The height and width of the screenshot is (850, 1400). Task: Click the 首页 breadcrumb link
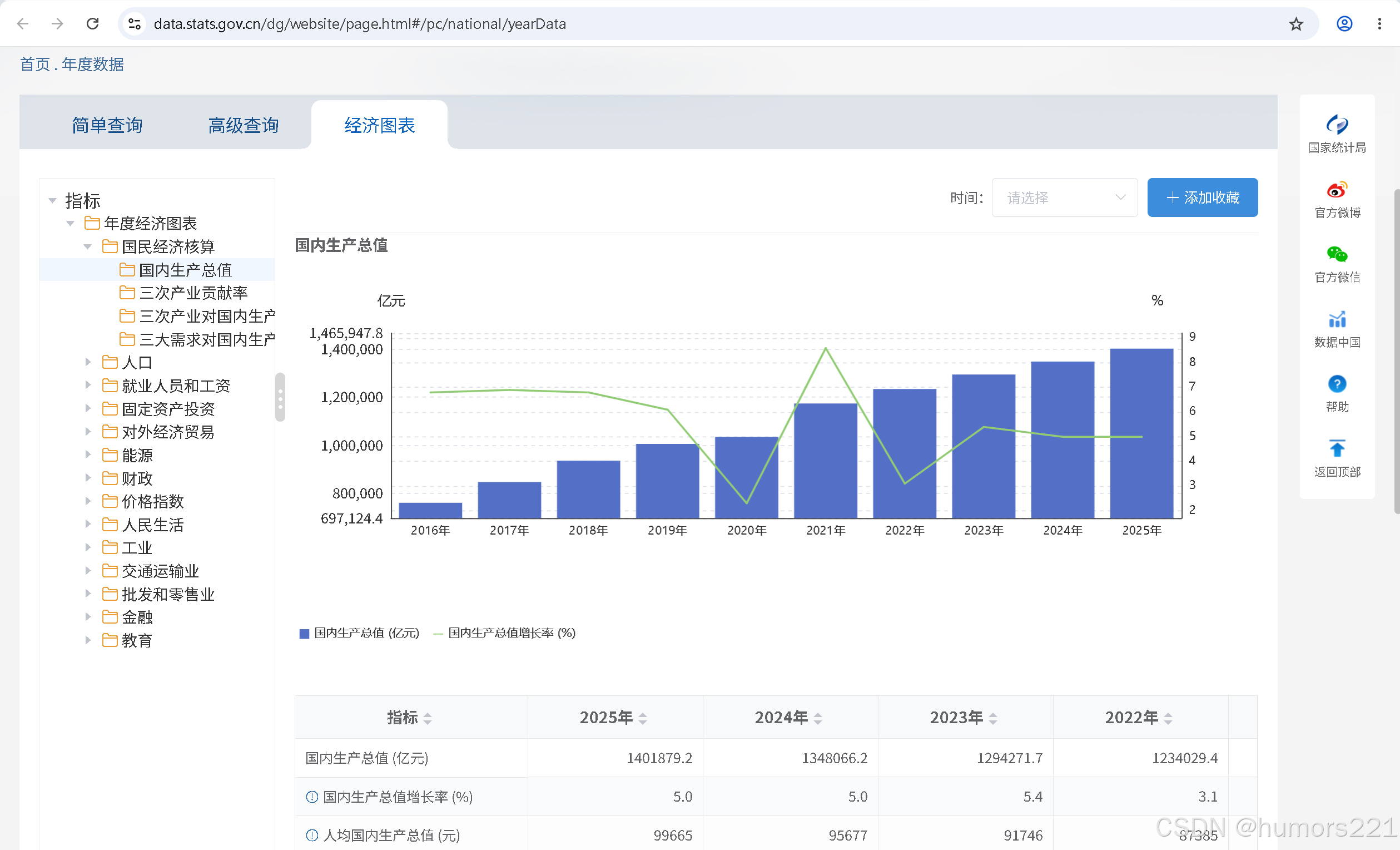(35, 64)
